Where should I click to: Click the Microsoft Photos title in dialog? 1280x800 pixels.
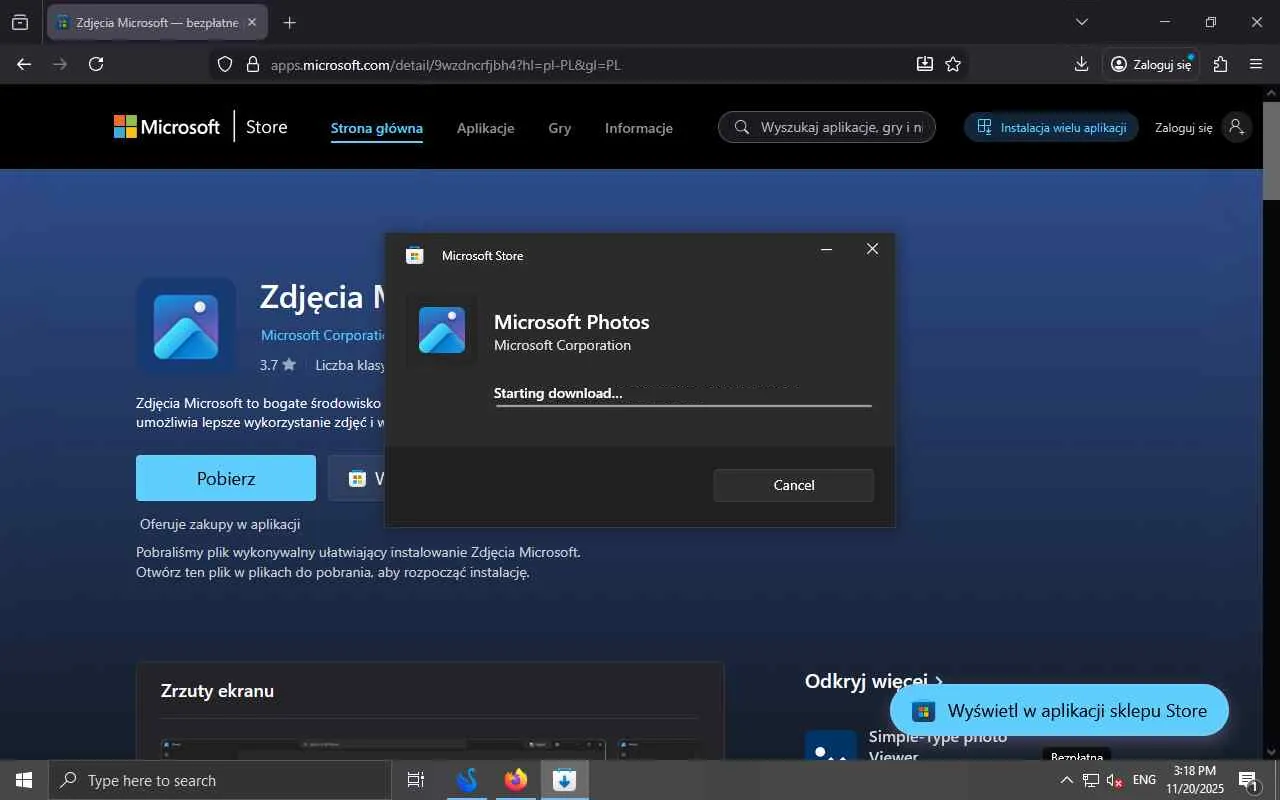click(572, 322)
